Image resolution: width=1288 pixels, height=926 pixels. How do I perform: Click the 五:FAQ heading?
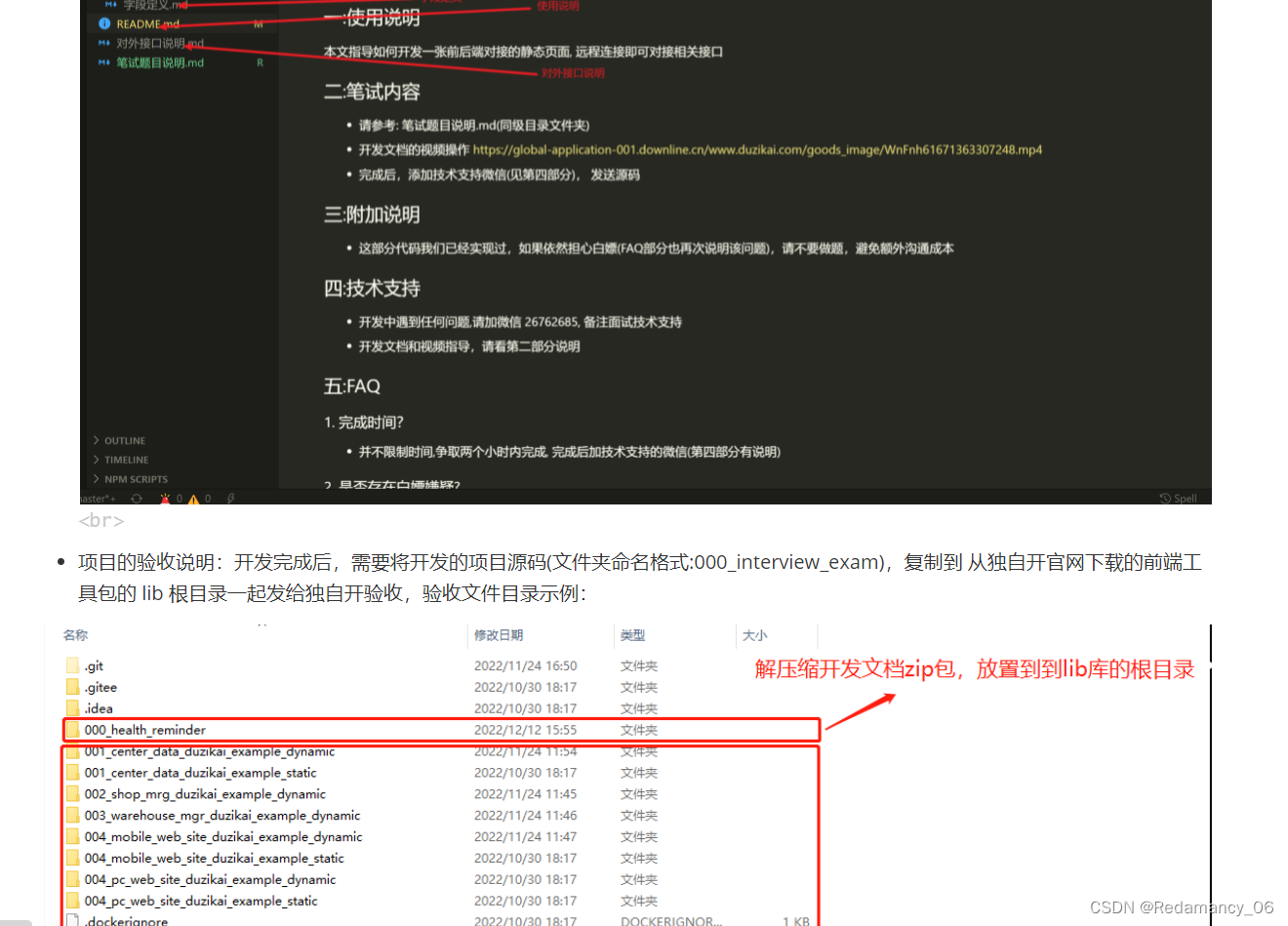pos(352,386)
